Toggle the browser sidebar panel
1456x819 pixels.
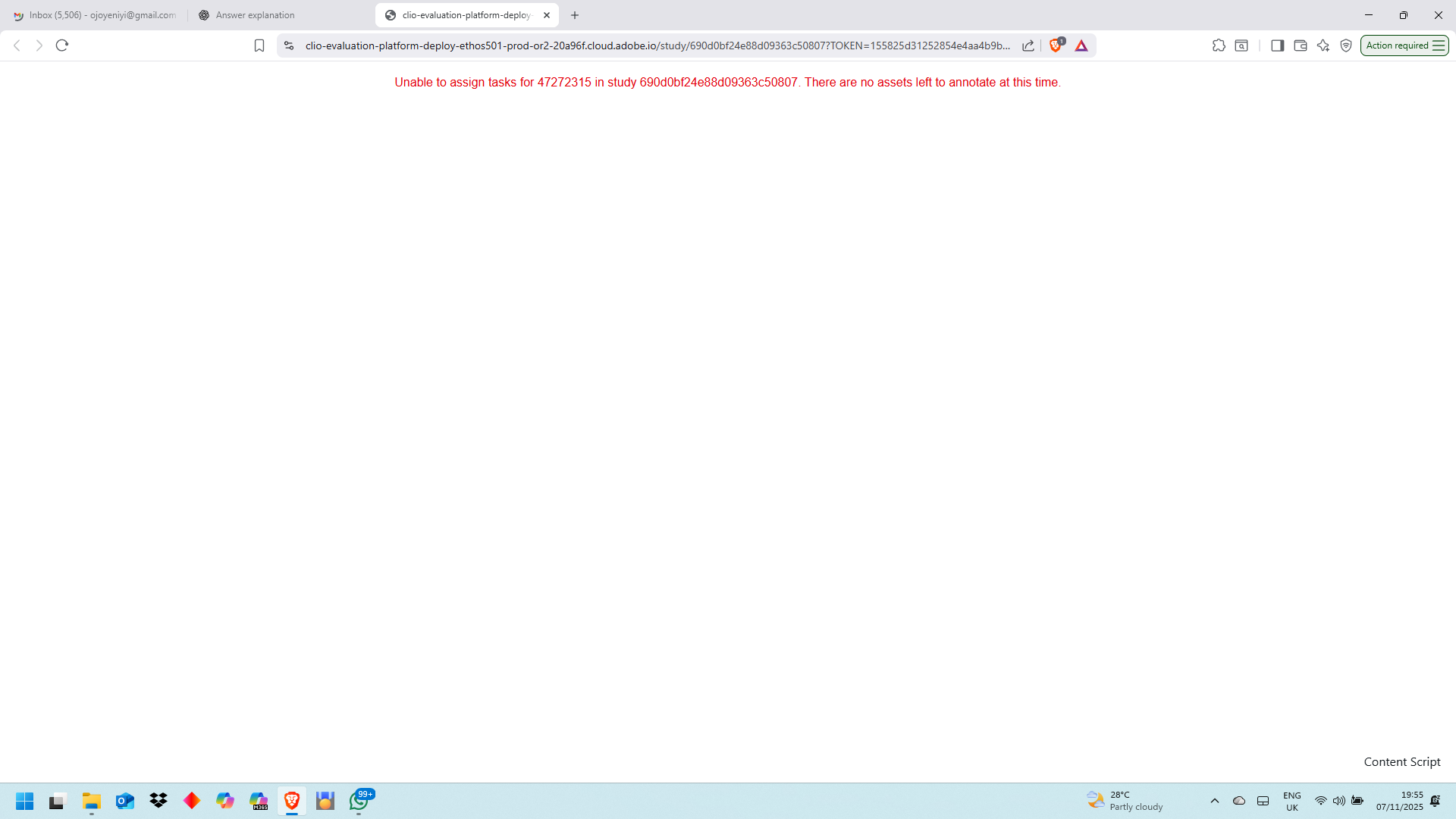click(x=1277, y=45)
